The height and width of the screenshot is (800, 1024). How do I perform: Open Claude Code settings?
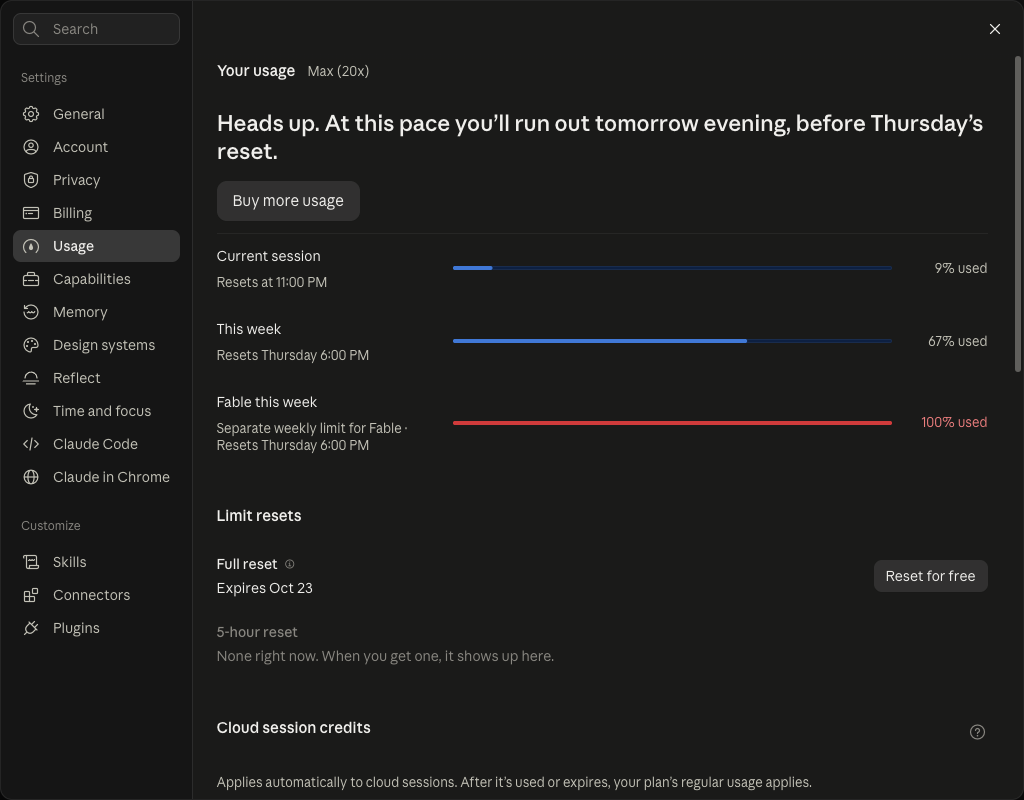pos(96,444)
